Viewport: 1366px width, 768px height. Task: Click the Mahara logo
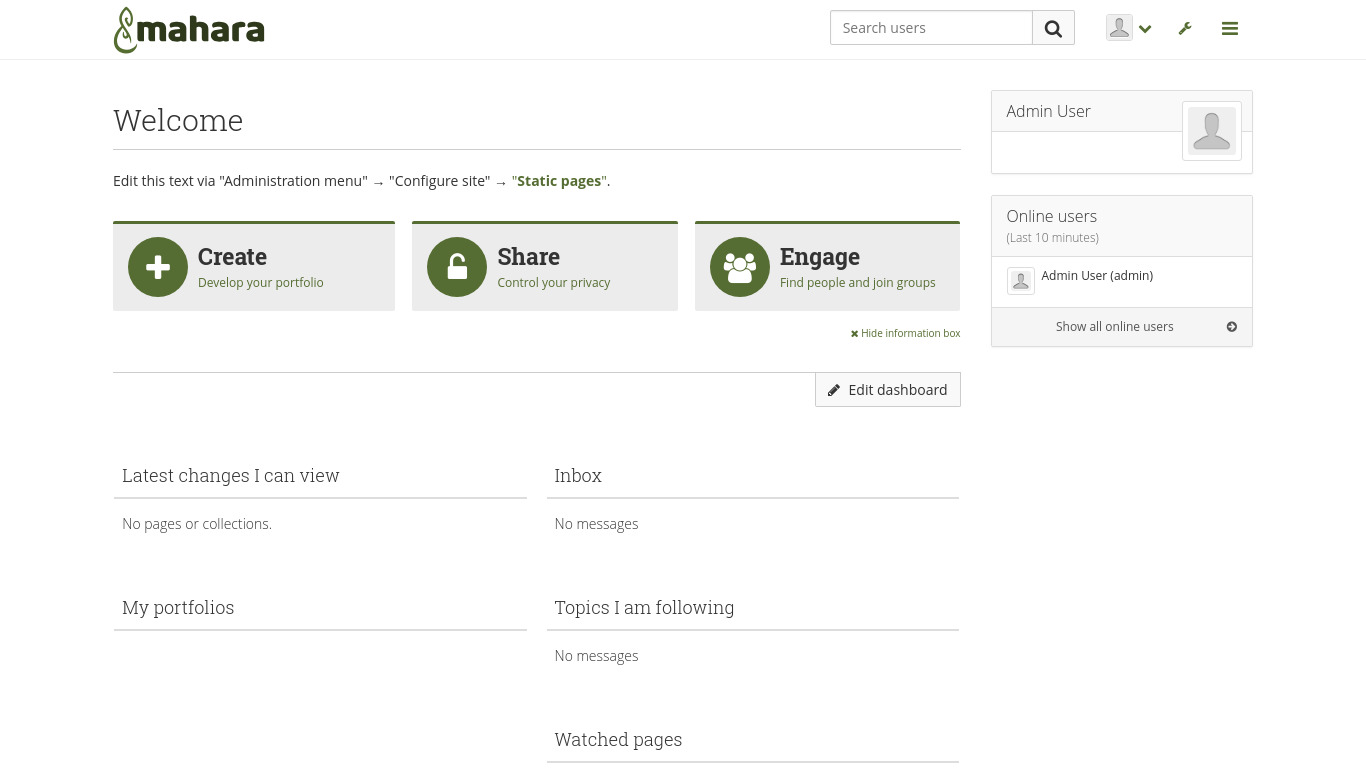[189, 30]
